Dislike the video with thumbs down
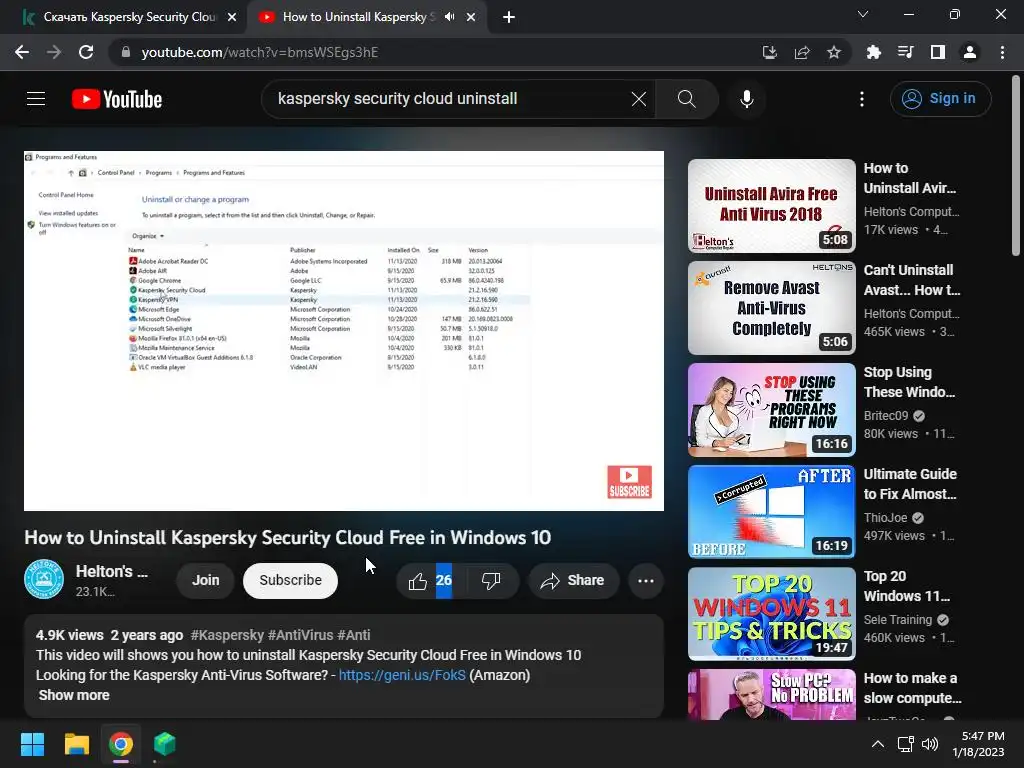This screenshot has width=1024, height=768. tap(491, 581)
